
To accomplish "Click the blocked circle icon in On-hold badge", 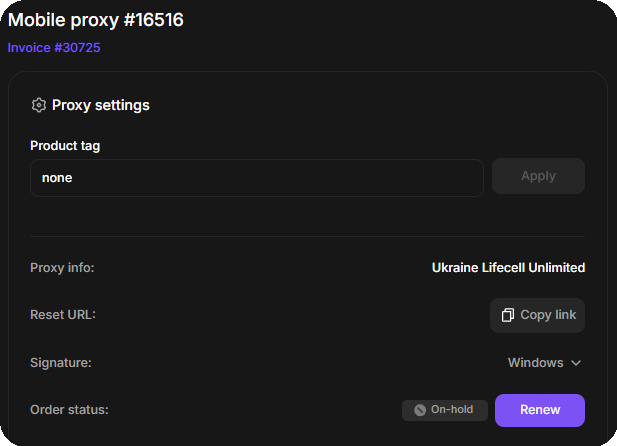I will [x=420, y=410].
